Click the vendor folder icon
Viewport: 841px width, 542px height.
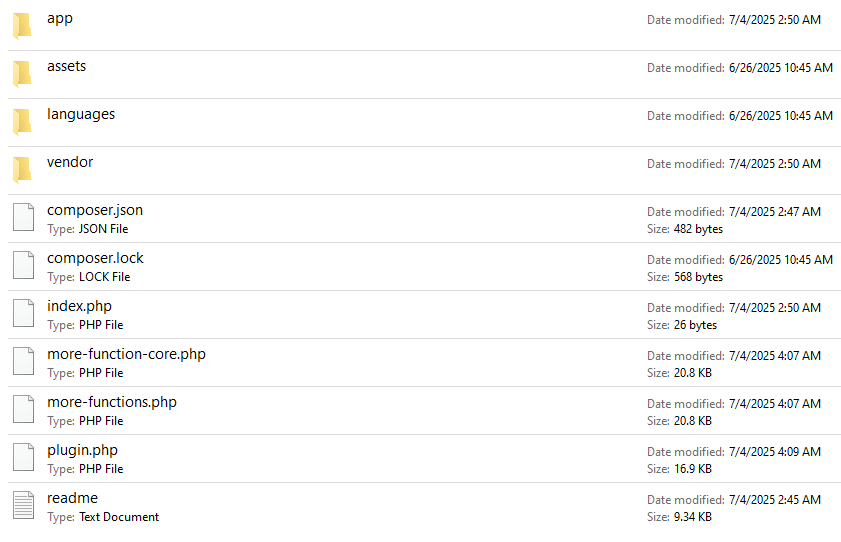(22, 169)
